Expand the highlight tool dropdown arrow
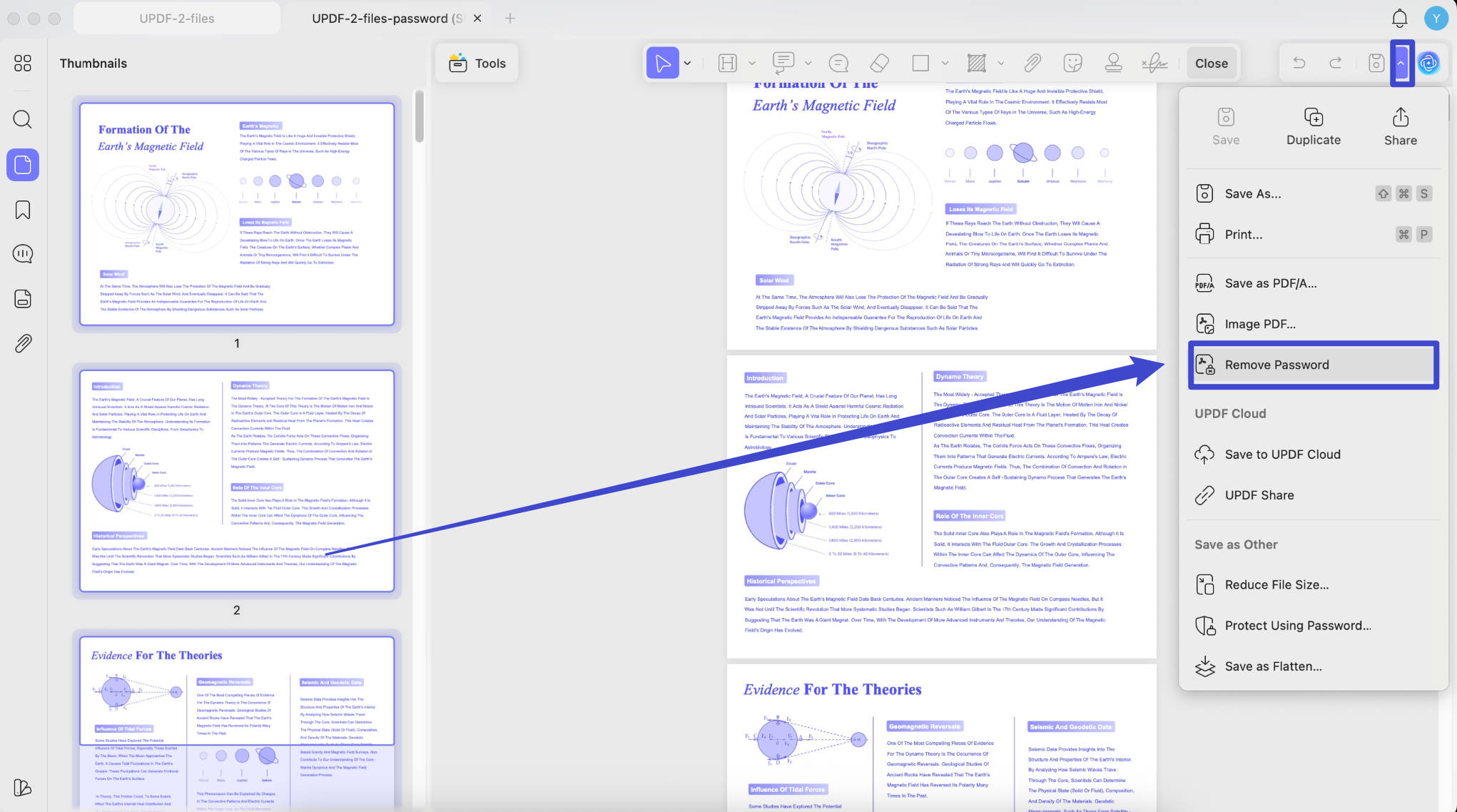 [751, 63]
